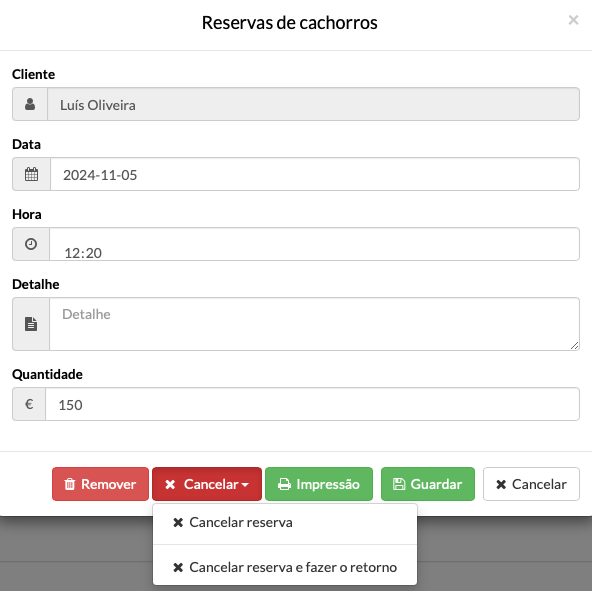Expand the red Cancelar dropdown caret

click(x=245, y=485)
